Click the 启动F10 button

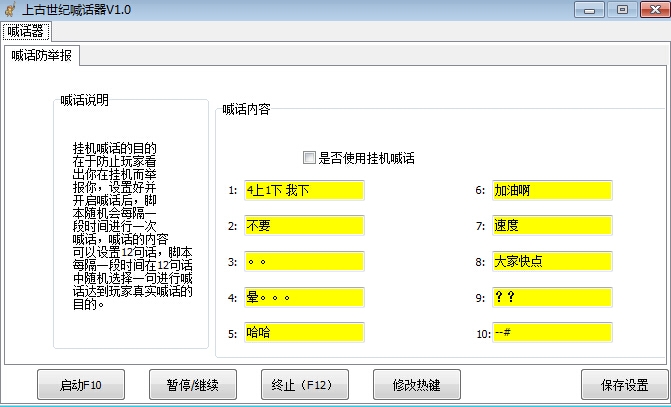click(81, 385)
